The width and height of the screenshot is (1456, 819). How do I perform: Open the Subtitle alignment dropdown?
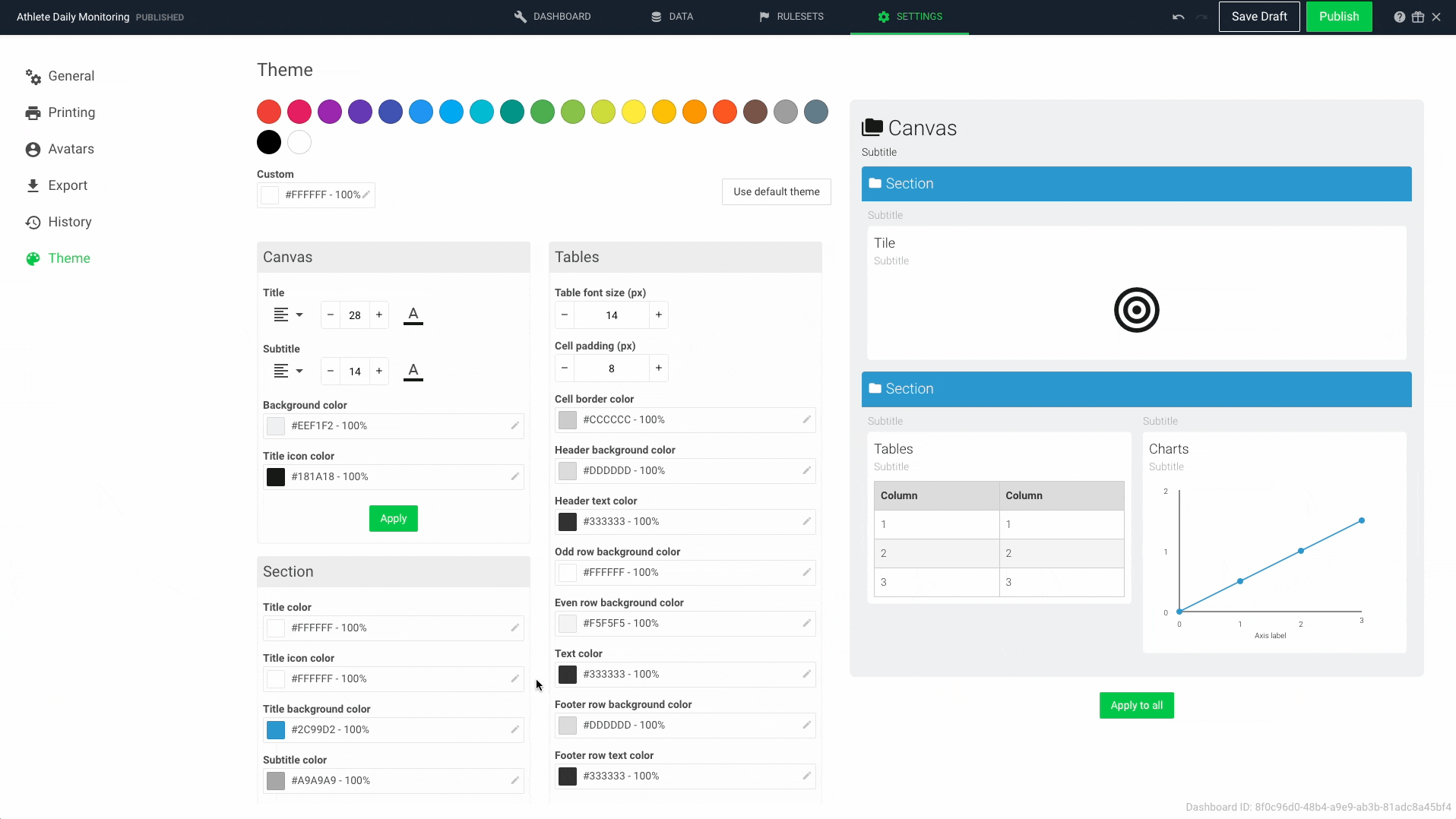click(287, 371)
